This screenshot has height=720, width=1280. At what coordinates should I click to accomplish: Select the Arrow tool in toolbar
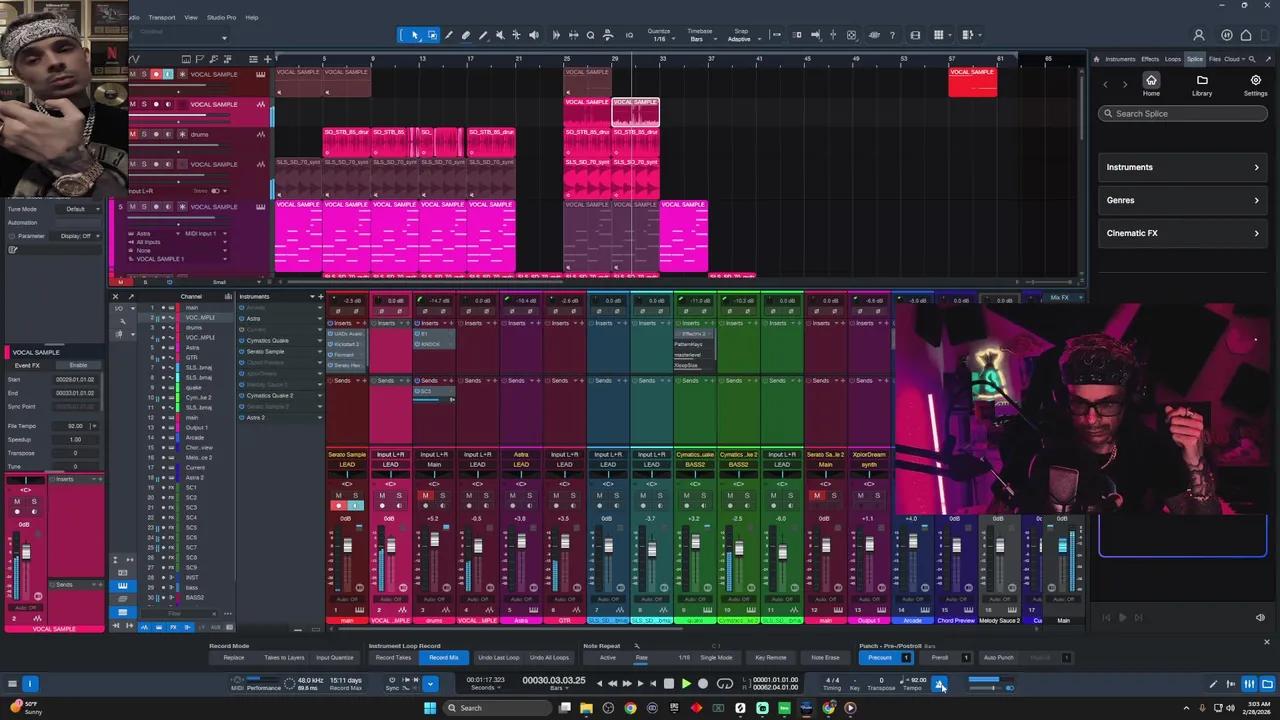(415, 35)
